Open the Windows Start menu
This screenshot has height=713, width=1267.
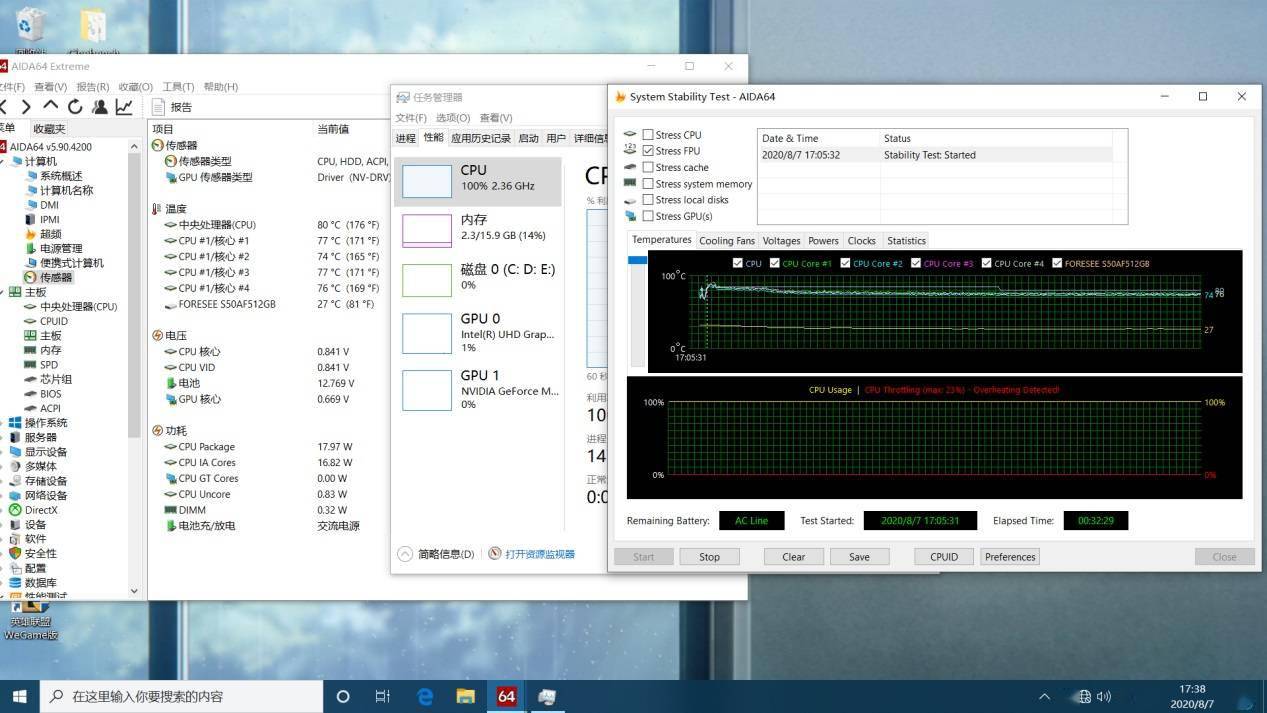click(x=19, y=696)
